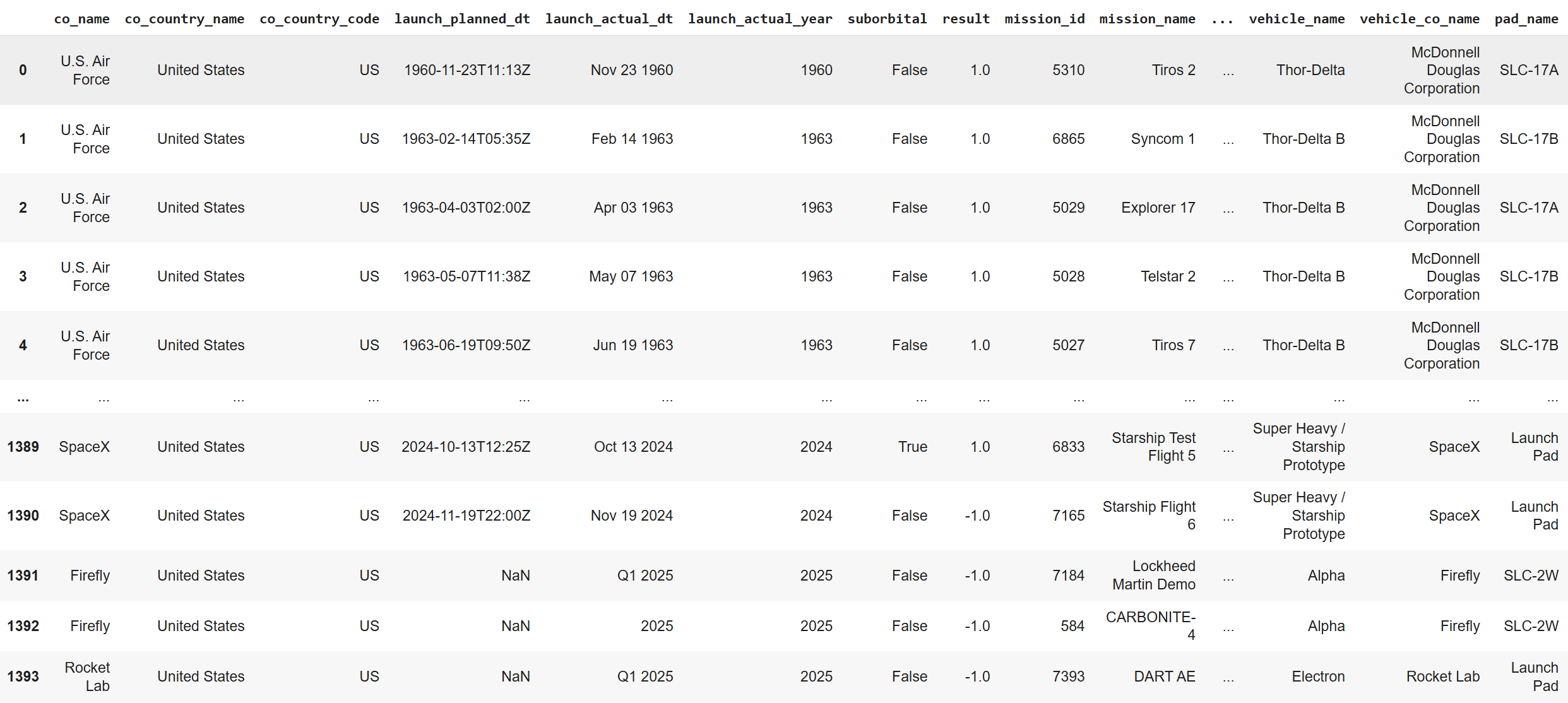This screenshot has width=1568, height=703.
Task: Click mission name Lockheed Martin Demo
Action: point(1154,576)
